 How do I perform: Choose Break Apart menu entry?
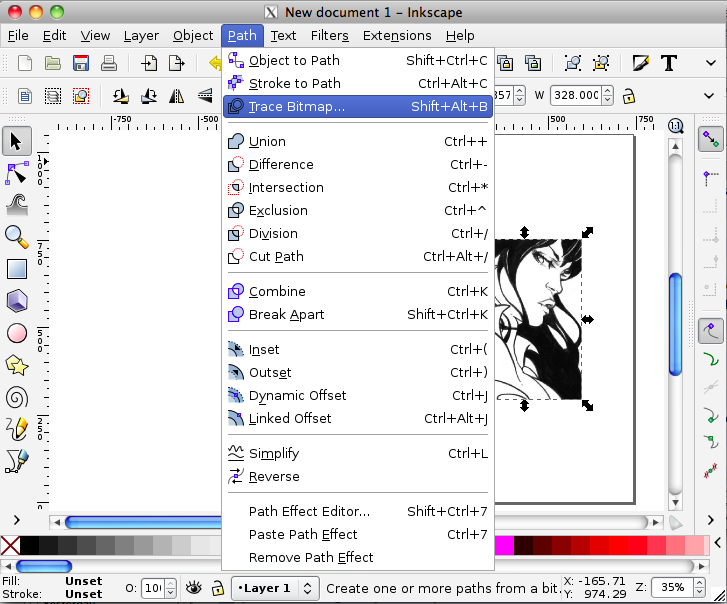[x=357, y=314]
